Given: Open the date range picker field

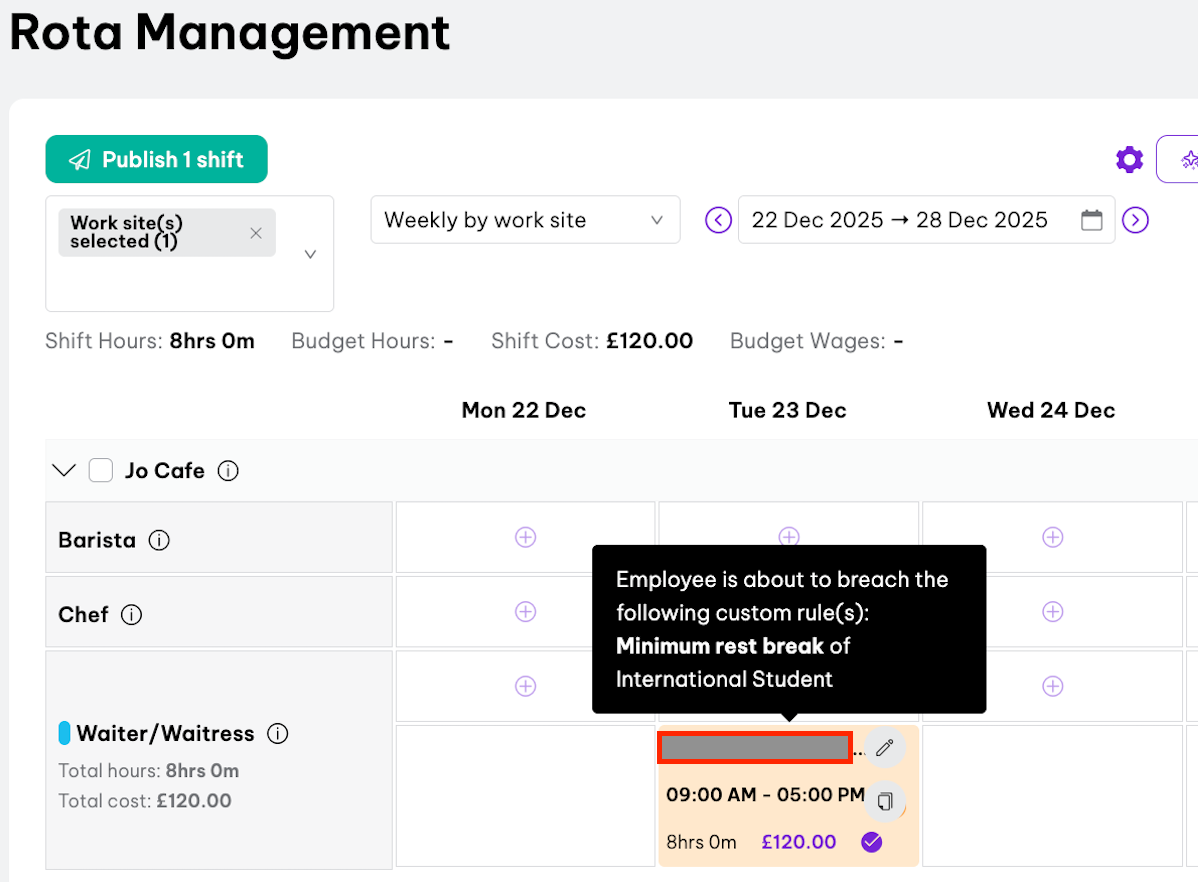Looking at the screenshot, I should (925, 220).
